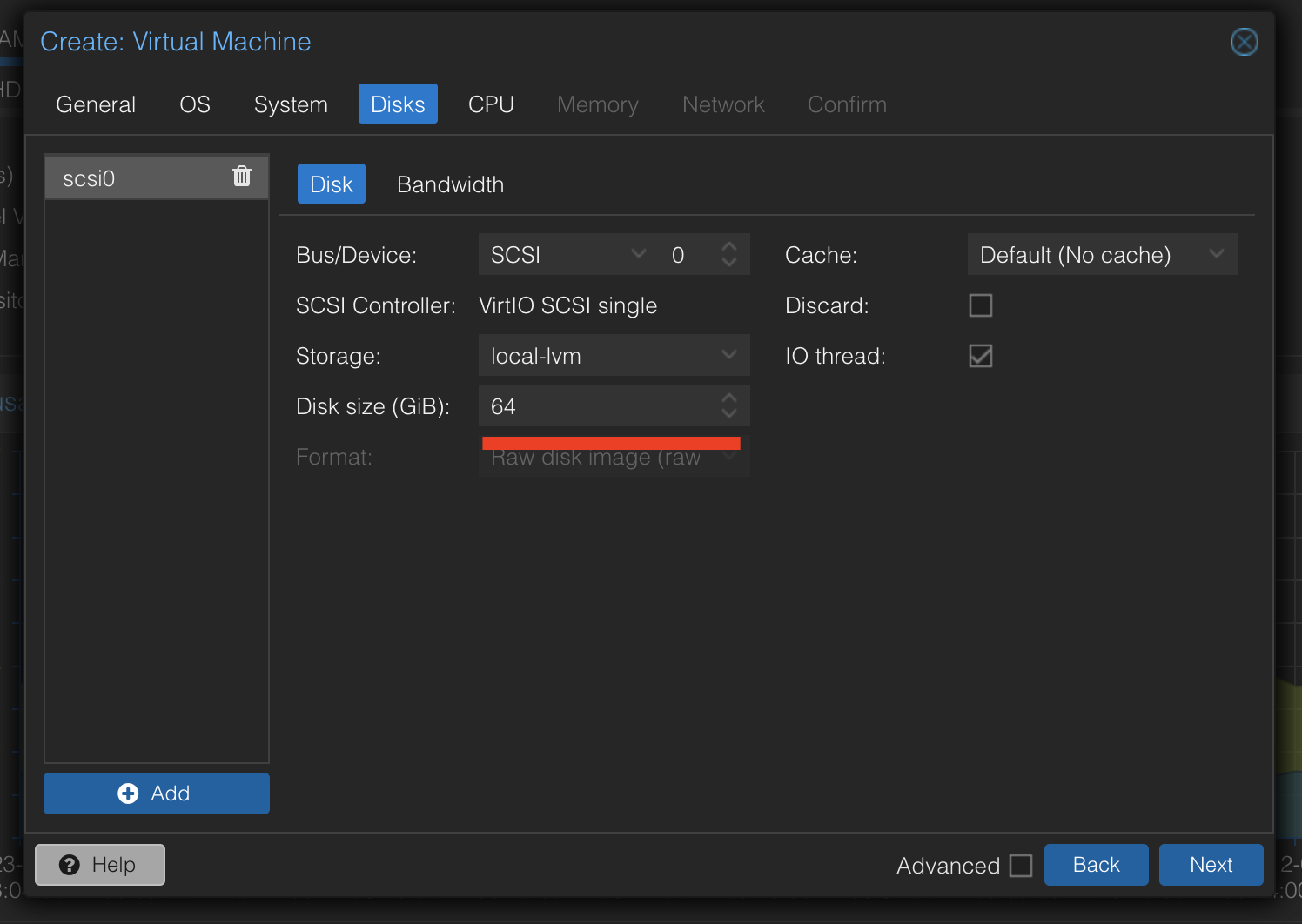Enable the Discard checkbox

[x=981, y=305]
